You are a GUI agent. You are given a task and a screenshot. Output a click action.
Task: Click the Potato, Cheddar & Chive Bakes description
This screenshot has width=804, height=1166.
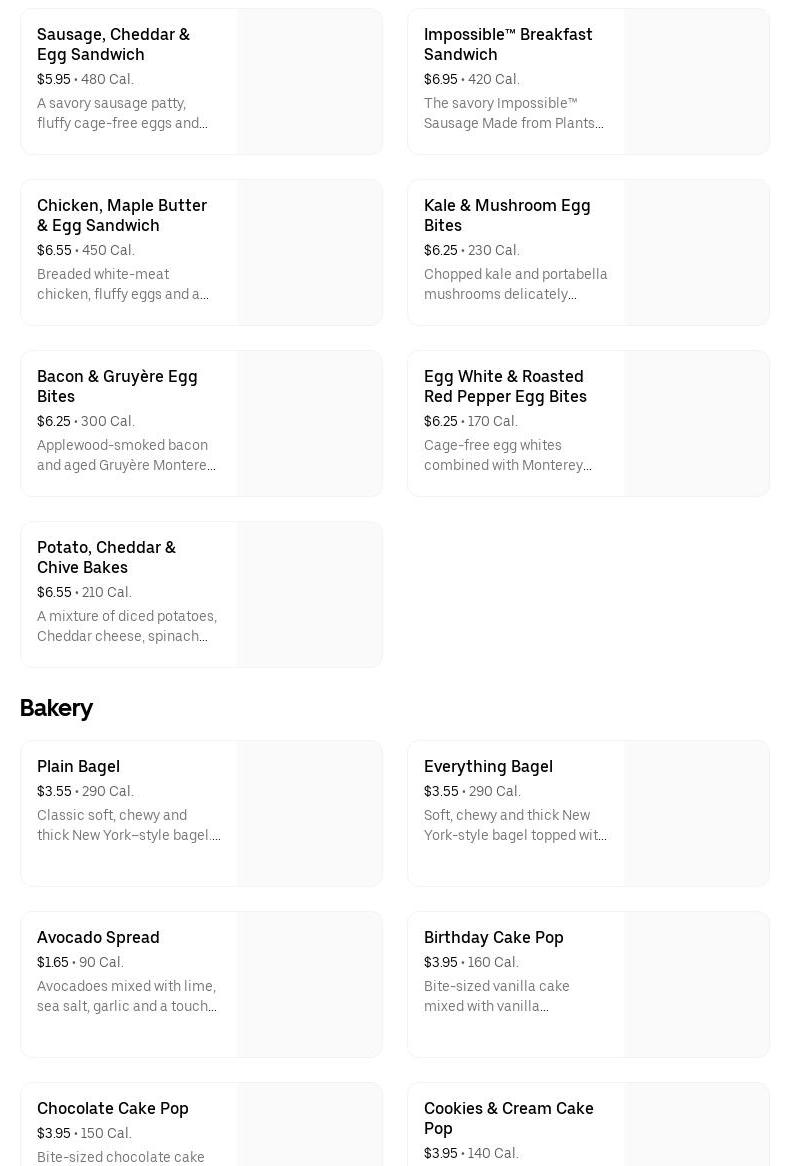tap(127, 626)
